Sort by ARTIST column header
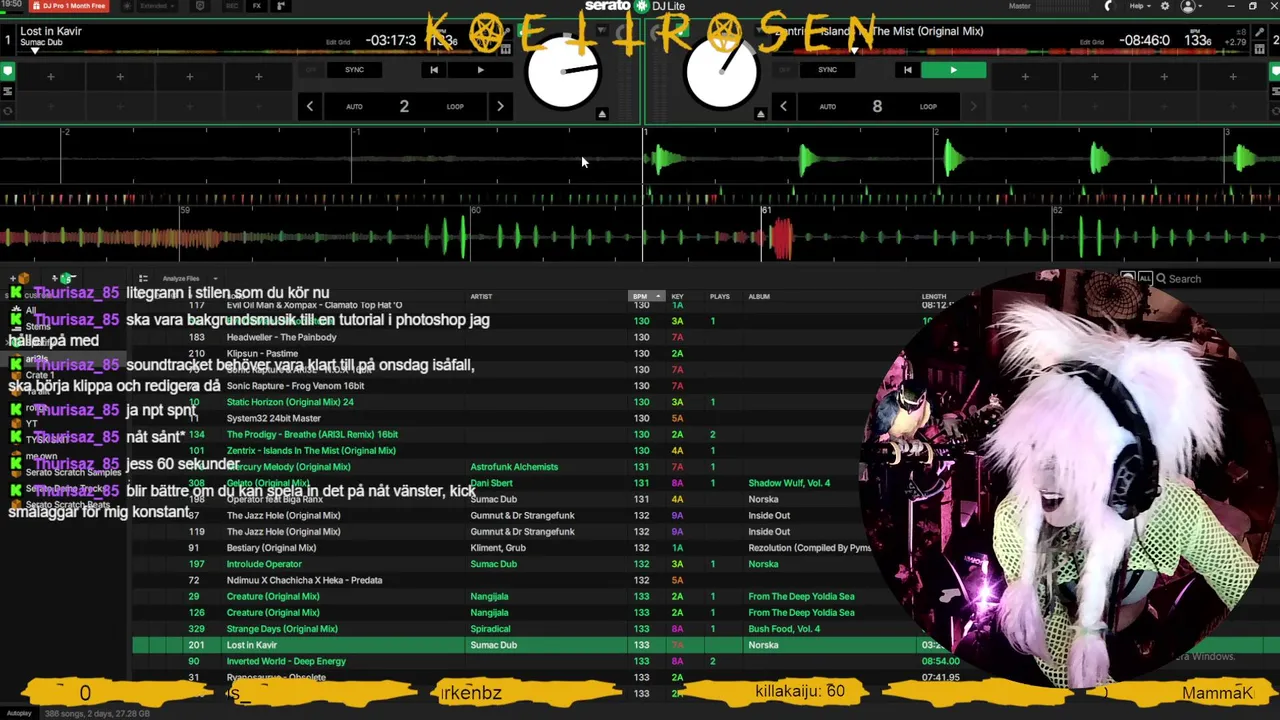This screenshot has width=1280, height=720. pos(481,297)
